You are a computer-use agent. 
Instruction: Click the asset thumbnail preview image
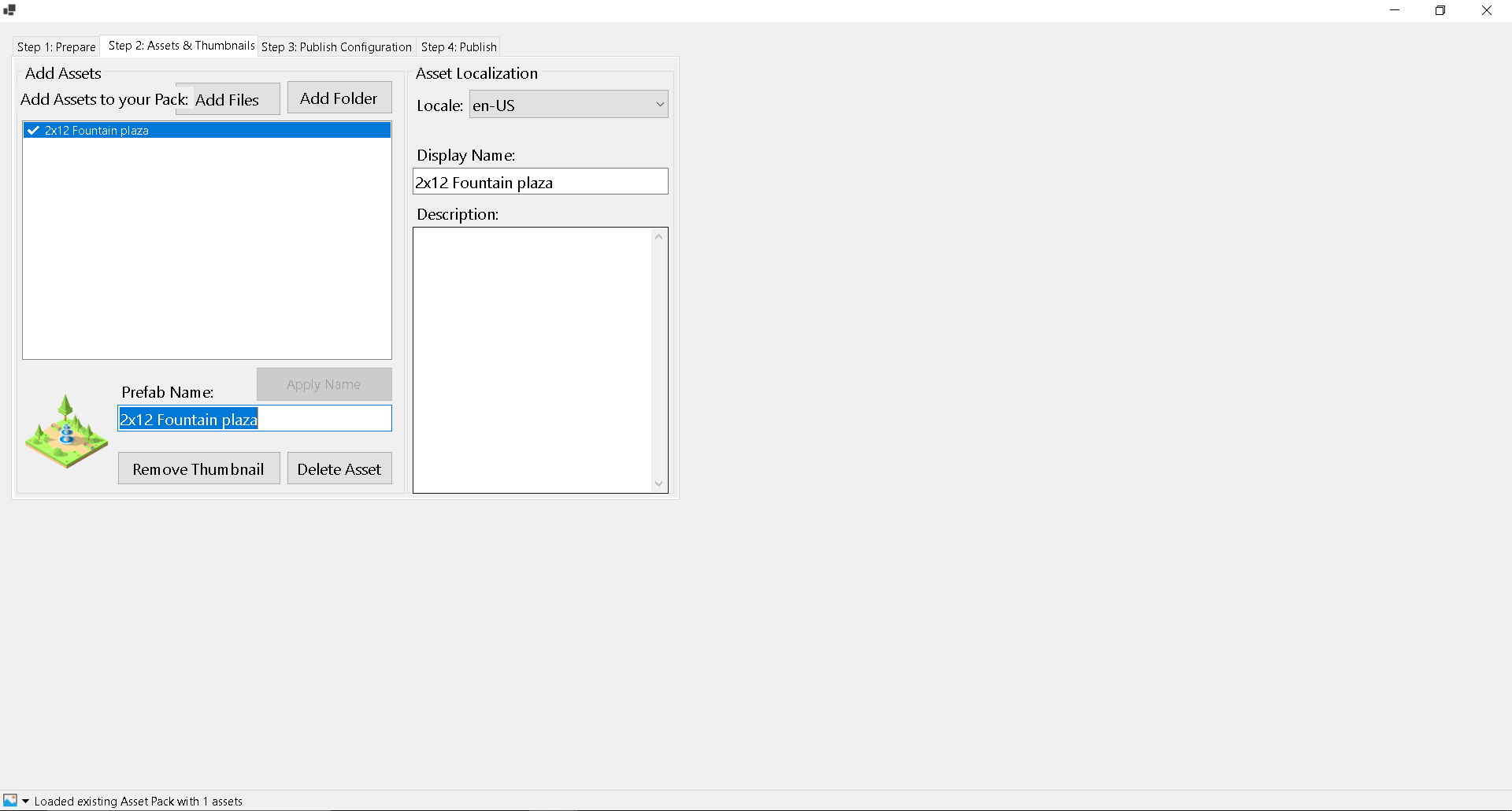65,431
